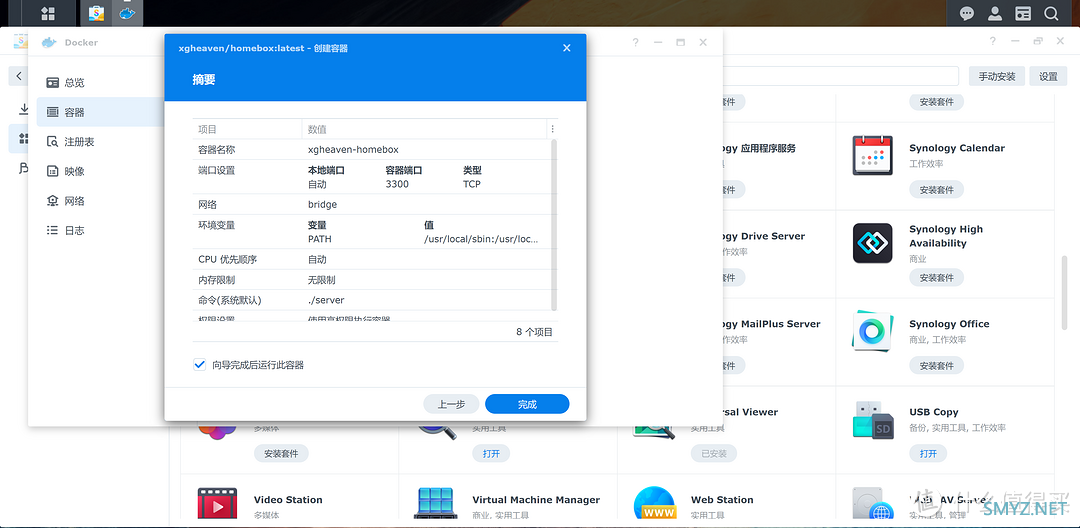Open Docker window help question mark
The height and width of the screenshot is (528, 1080).
coord(636,42)
